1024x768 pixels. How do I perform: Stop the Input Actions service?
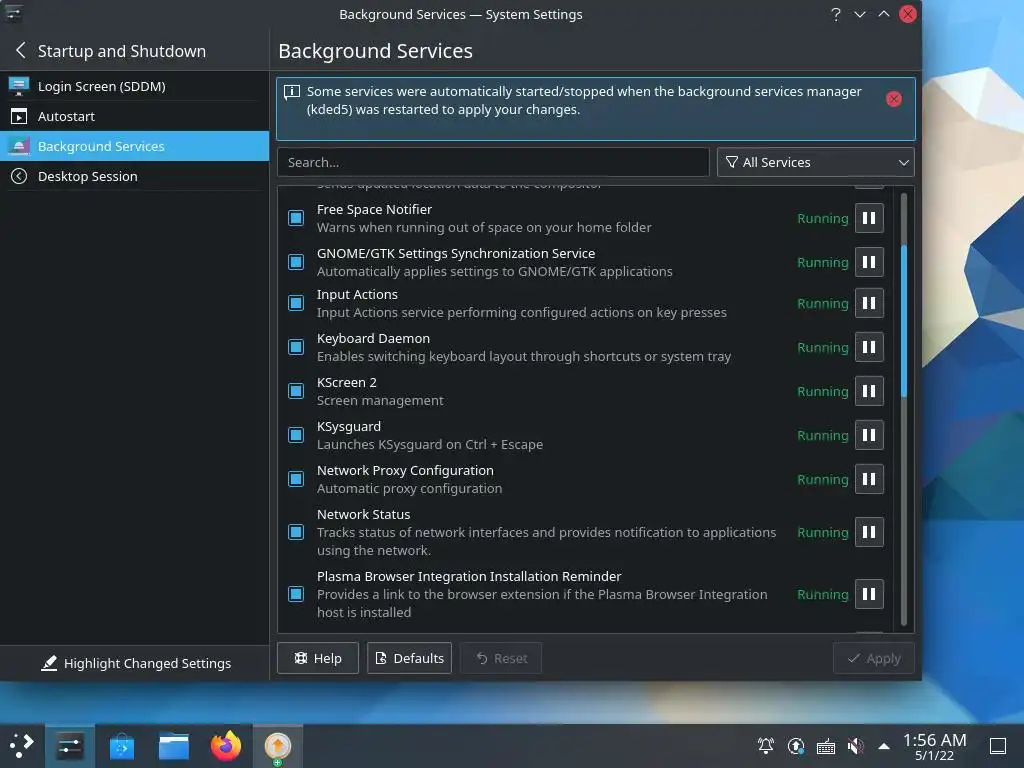[869, 303]
